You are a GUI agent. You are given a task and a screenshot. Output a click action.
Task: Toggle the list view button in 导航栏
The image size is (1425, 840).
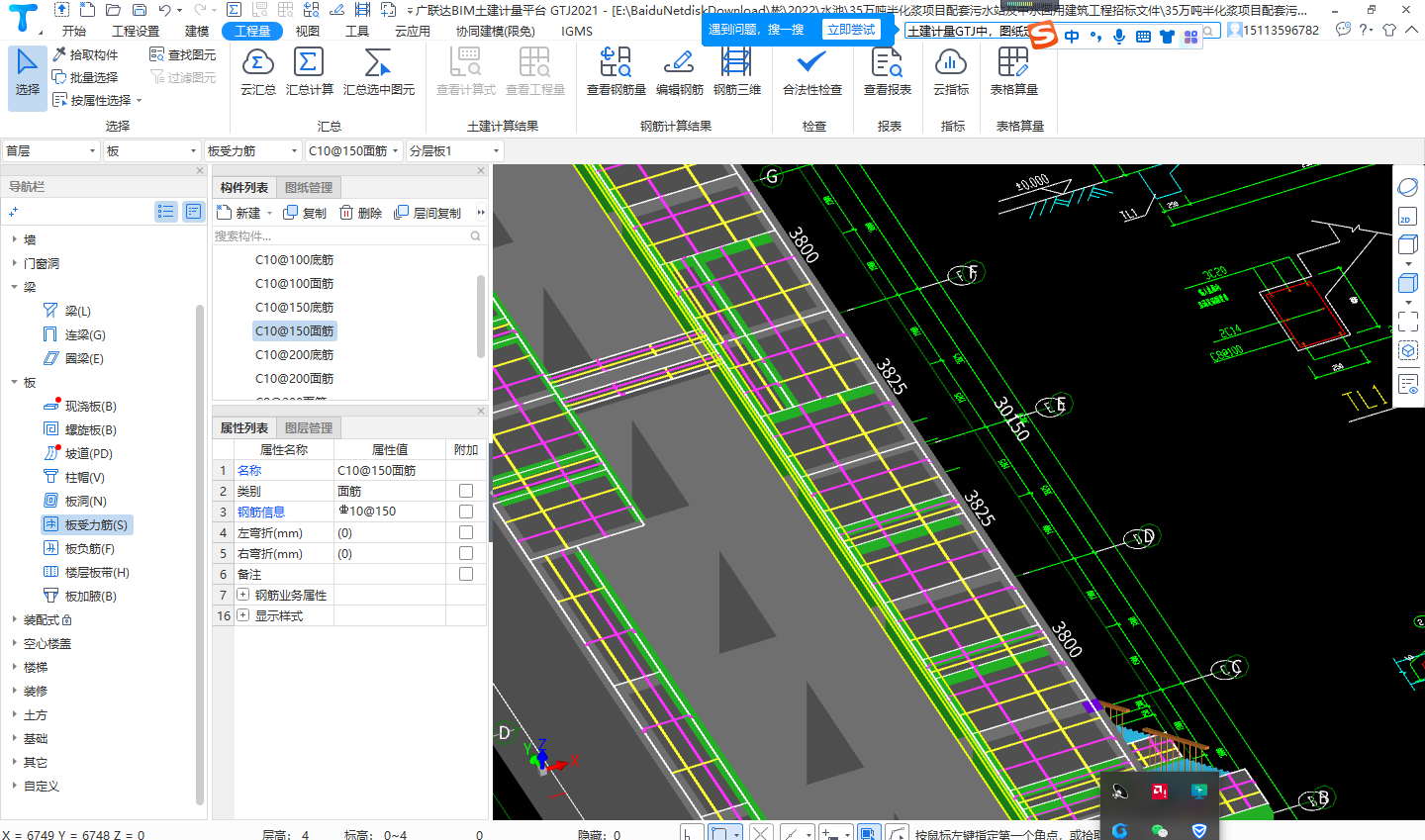click(x=165, y=211)
